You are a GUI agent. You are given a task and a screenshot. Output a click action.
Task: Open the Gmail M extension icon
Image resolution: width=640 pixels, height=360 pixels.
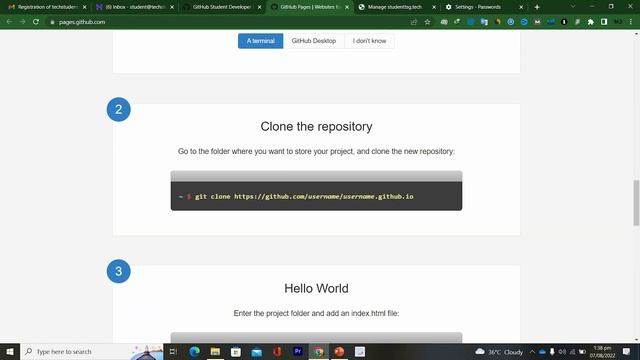[537, 22]
